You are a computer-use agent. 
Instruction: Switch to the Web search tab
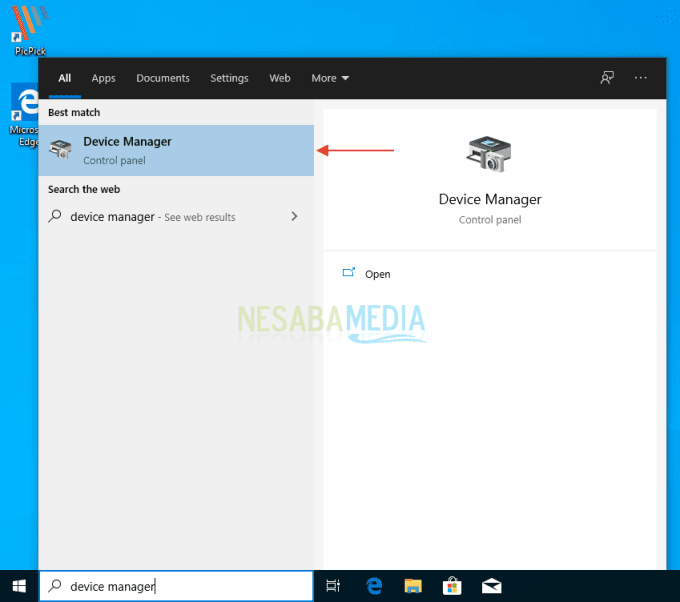pyautogui.click(x=280, y=78)
